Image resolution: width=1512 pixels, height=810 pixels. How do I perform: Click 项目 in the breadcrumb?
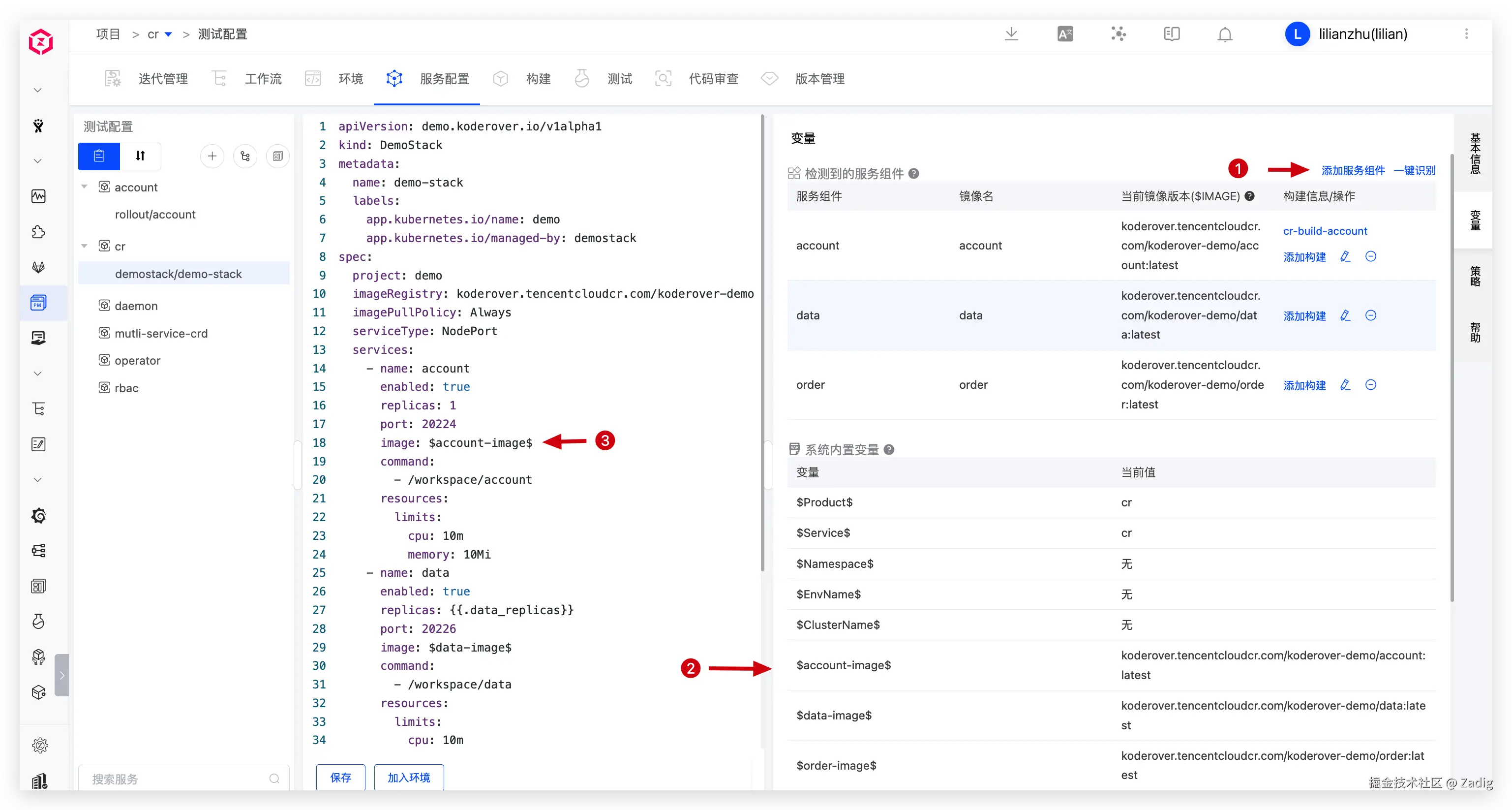108,34
